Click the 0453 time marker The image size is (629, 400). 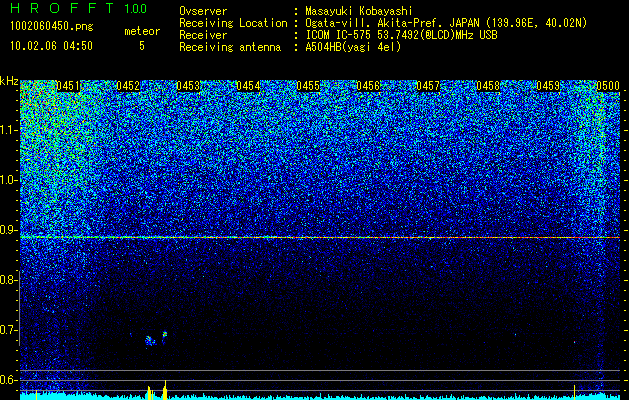point(188,86)
